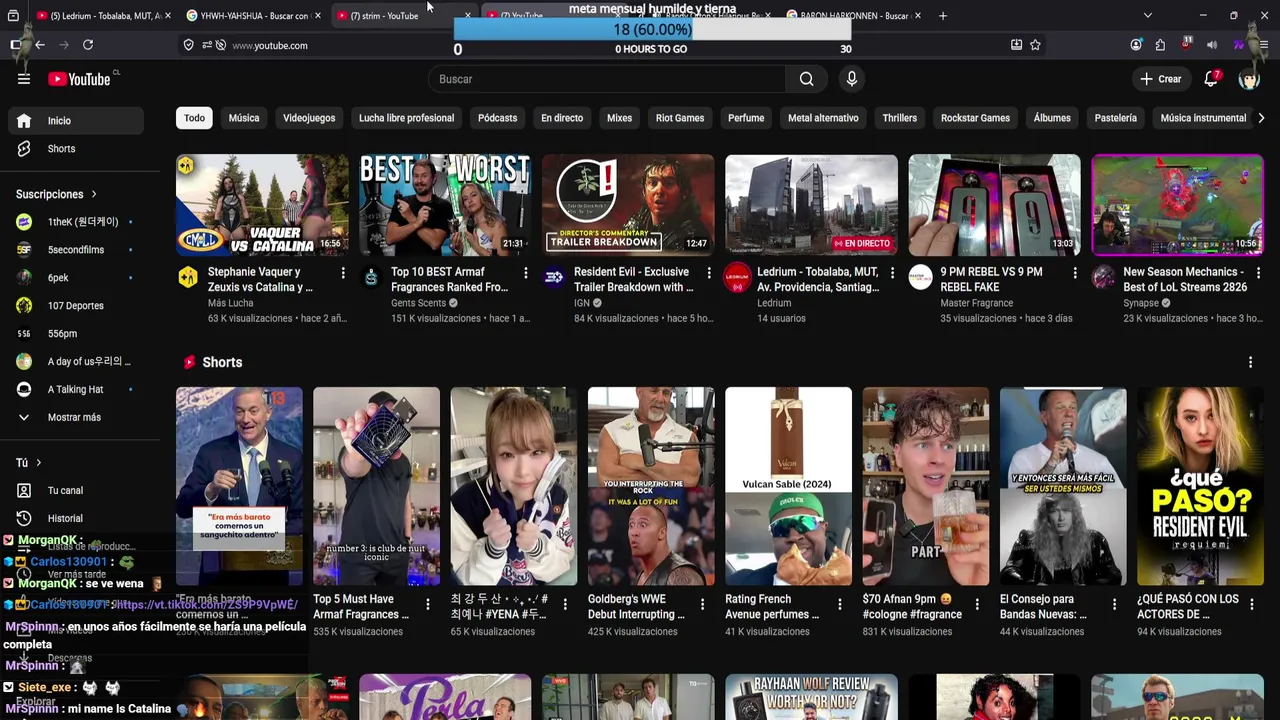Select the Música filter chip
The height and width of the screenshot is (720, 1280).
(x=244, y=118)
